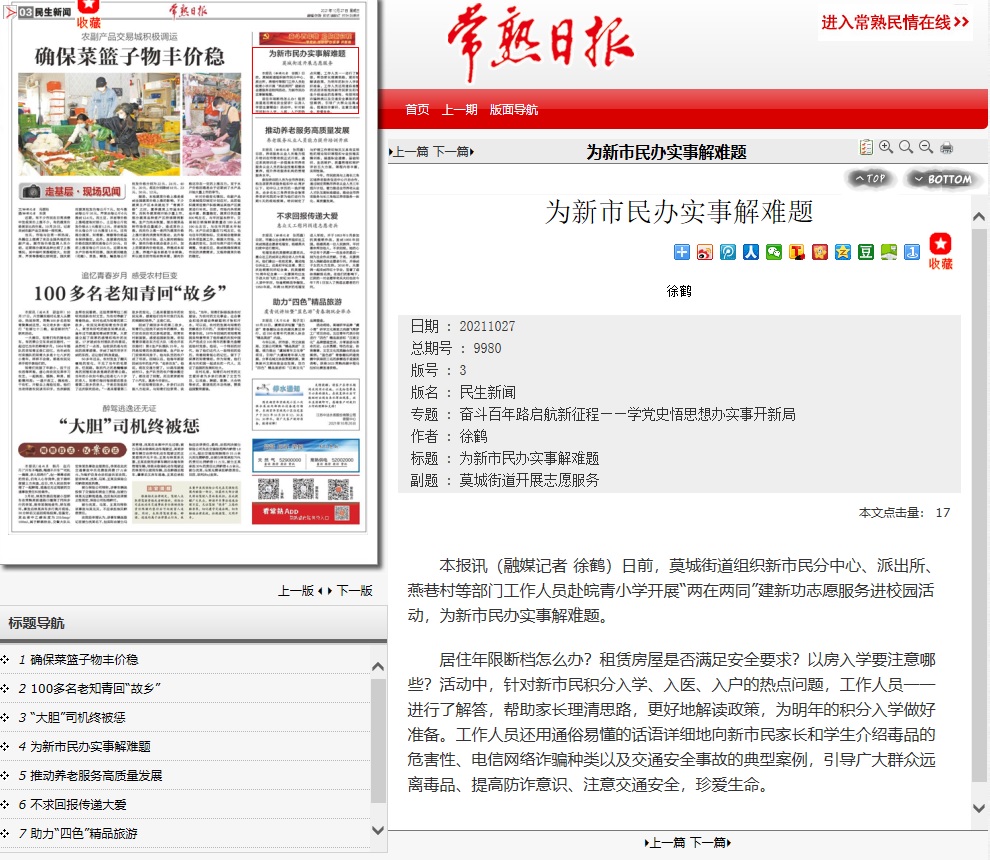The height and width of the screenshot is (860, 990).
Task: Print the article with the printer icon
Action: pyautogui.click(x=946, y=148)
